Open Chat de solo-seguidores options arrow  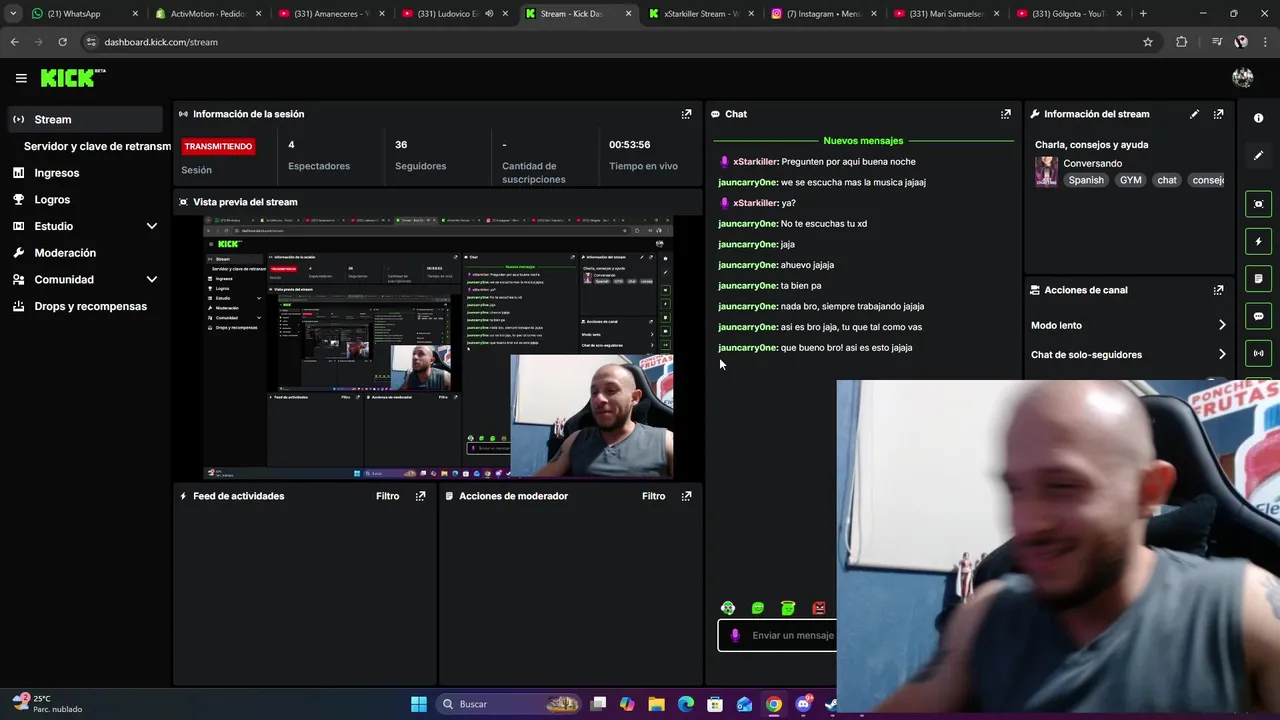tap(1222, 354)
